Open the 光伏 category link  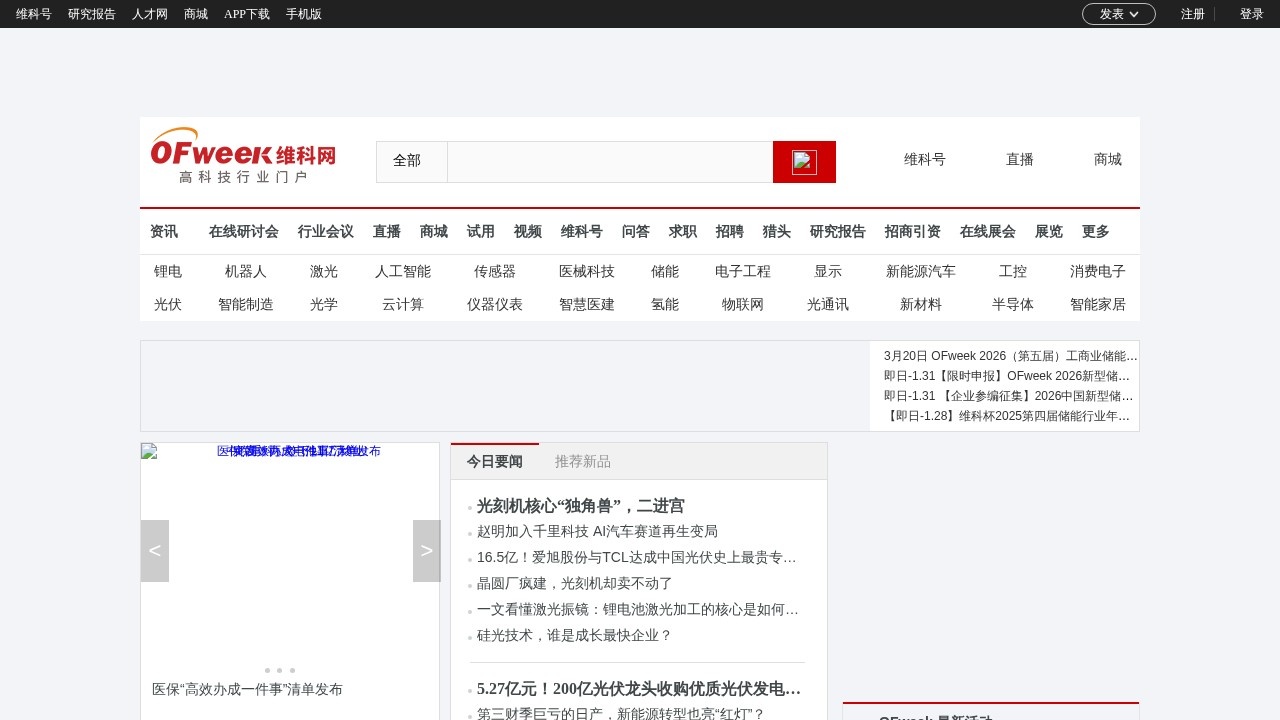pos(168,305)
